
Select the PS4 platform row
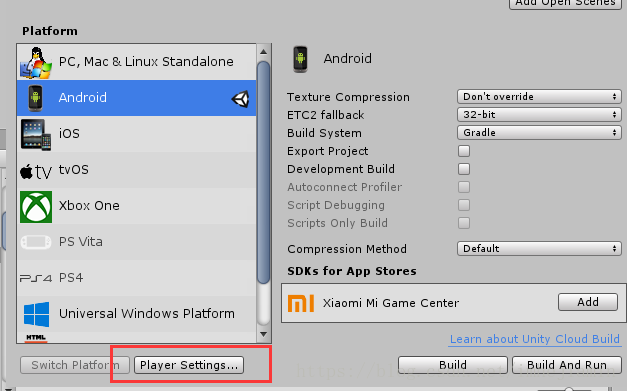coord(136,278)
